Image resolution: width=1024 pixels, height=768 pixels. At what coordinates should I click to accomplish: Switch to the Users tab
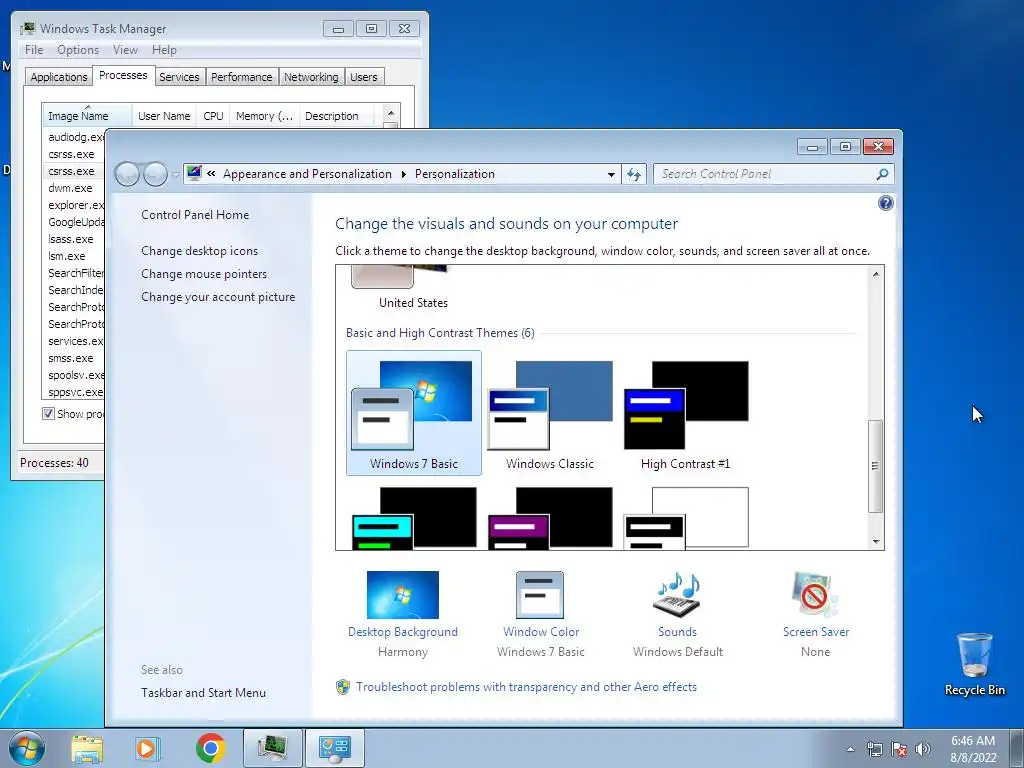[364, 76]
